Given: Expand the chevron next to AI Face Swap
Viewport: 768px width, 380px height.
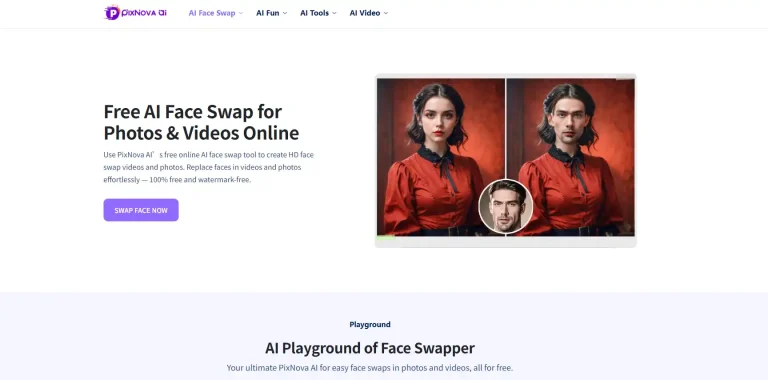Looking at the screenshot, I should pyautogui.click(x=240, y=13).
